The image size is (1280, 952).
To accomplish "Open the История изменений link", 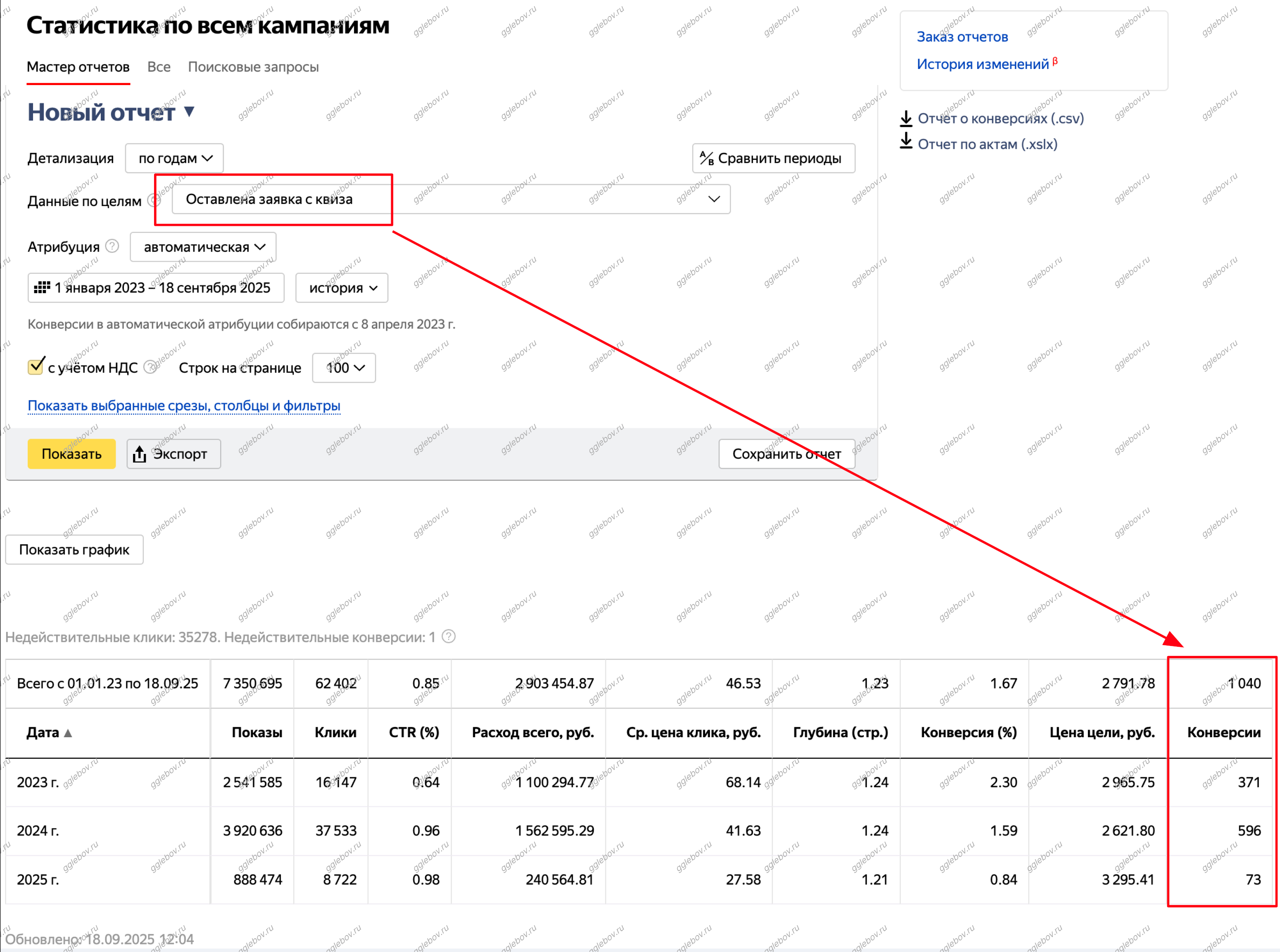I will [x=982, y=64].
